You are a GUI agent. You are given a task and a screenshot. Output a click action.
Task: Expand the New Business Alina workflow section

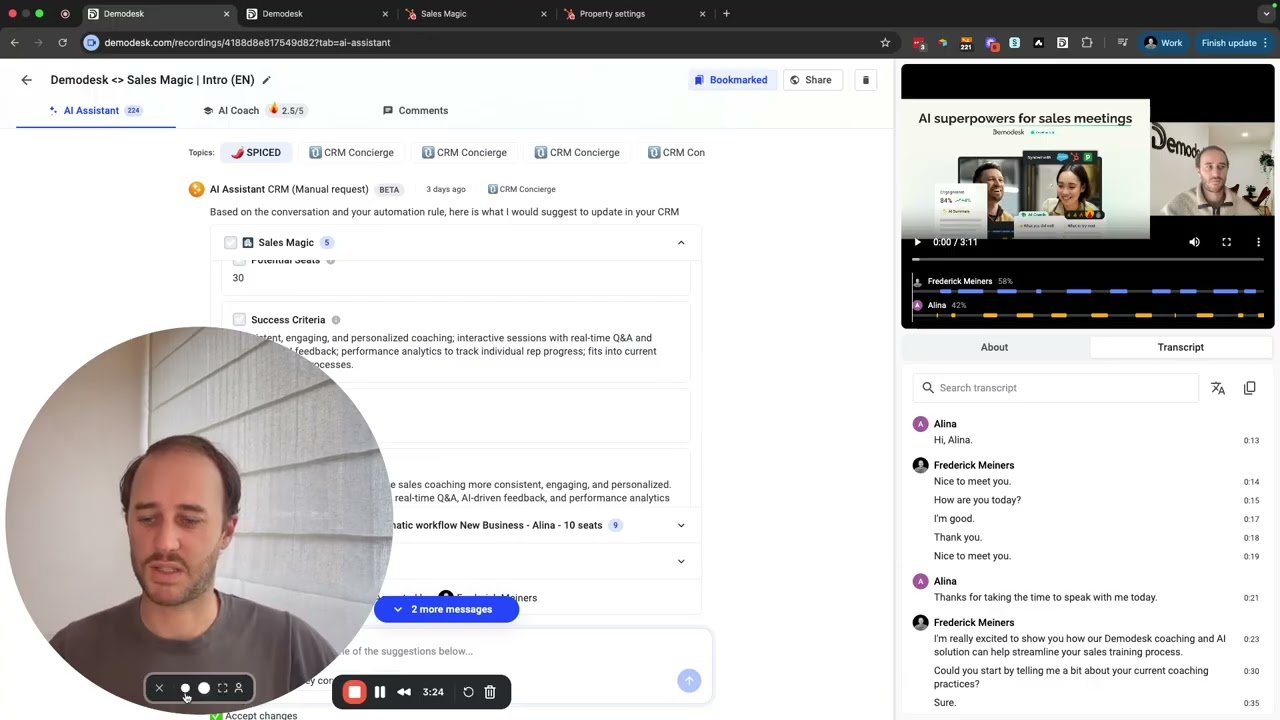[681, 525]
